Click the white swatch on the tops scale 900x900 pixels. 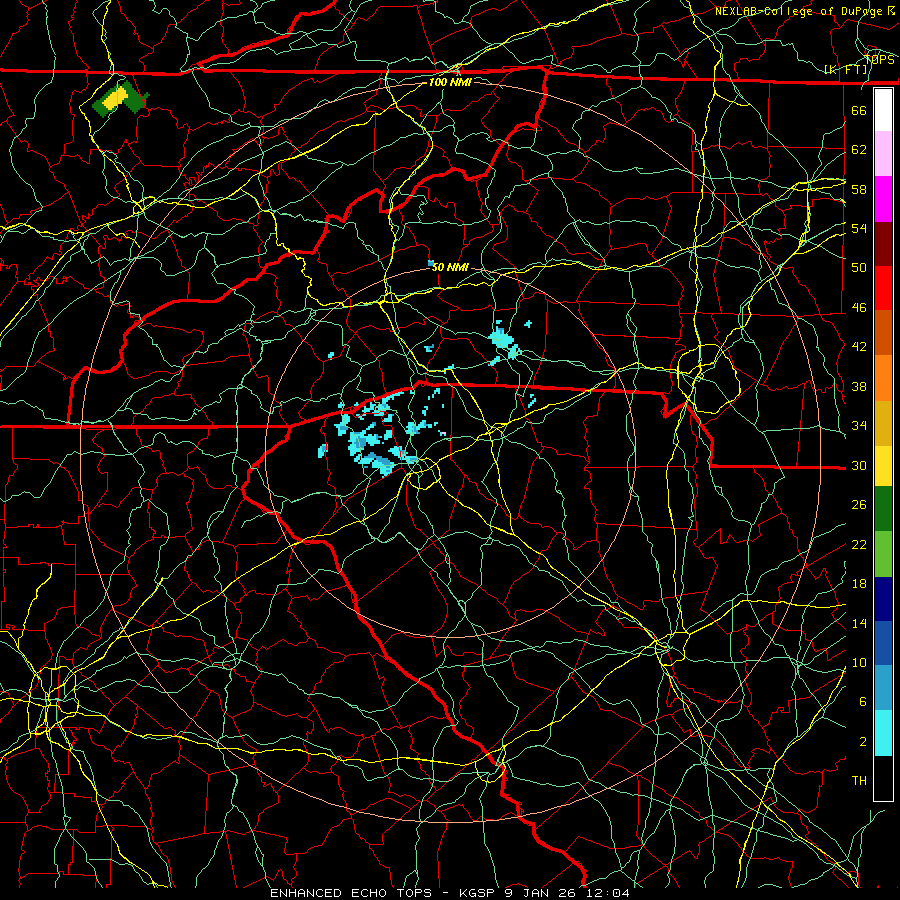[x=883, y=110]
